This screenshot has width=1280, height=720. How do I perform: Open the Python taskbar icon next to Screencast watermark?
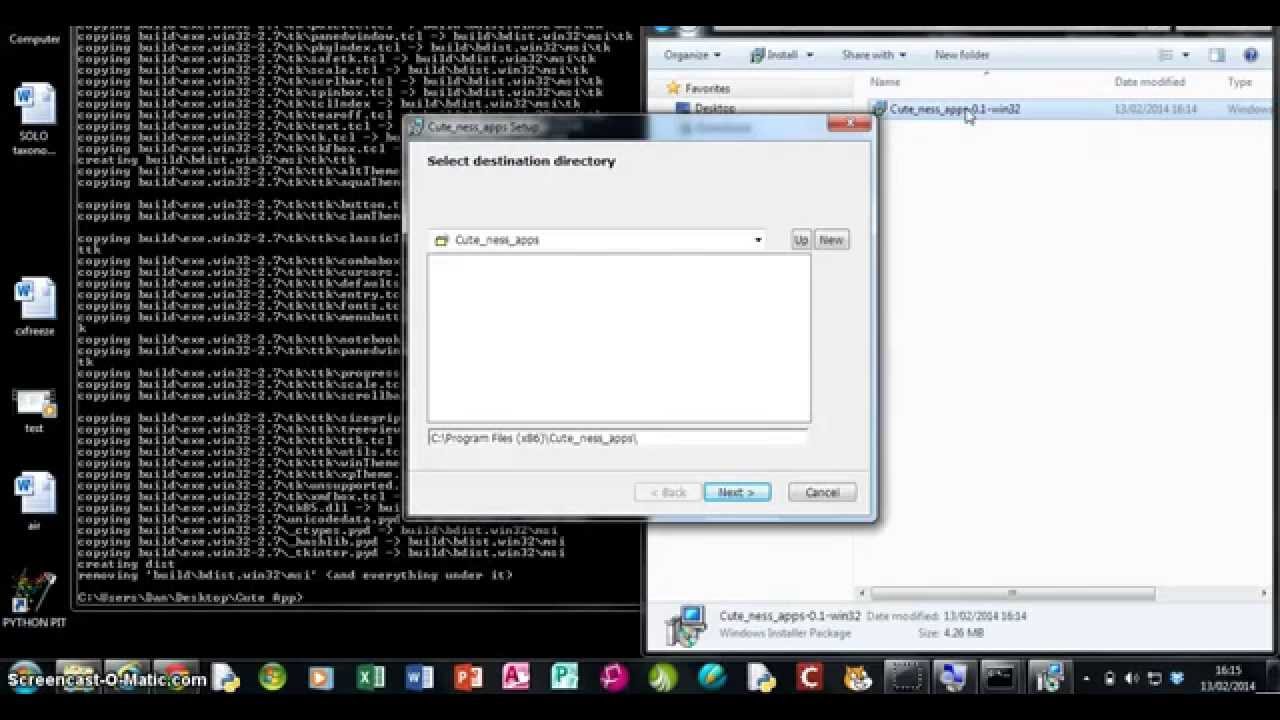click(x=226, y=678)
